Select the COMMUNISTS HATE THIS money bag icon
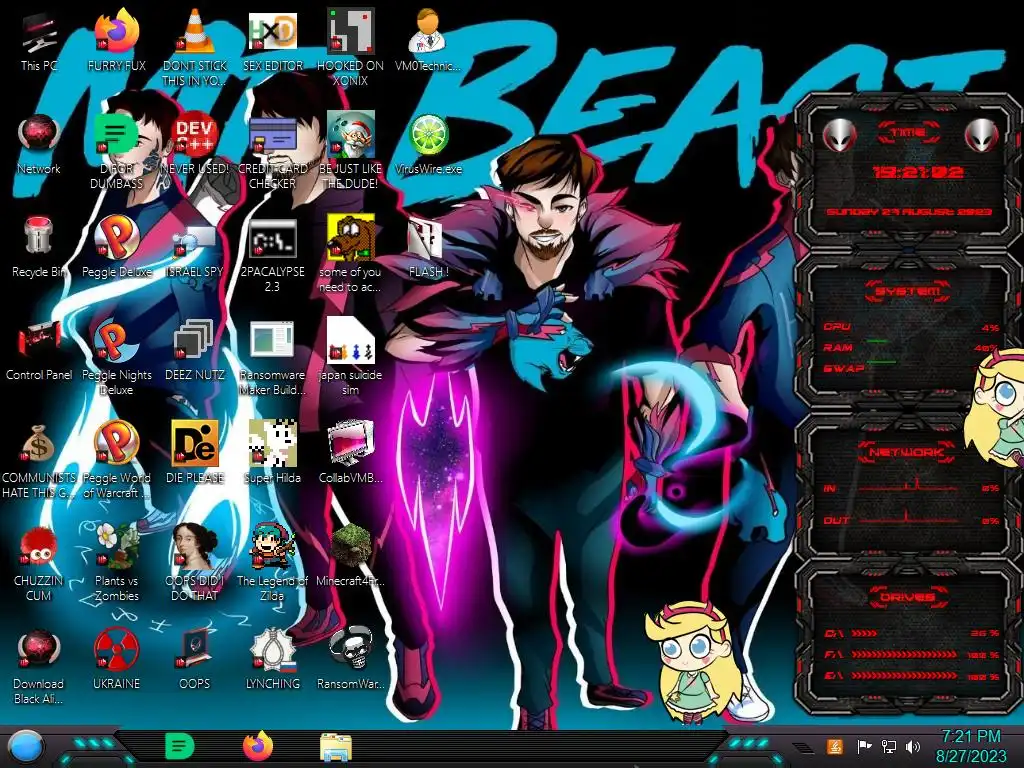The image size is (1024, 768). click(39, 461)
